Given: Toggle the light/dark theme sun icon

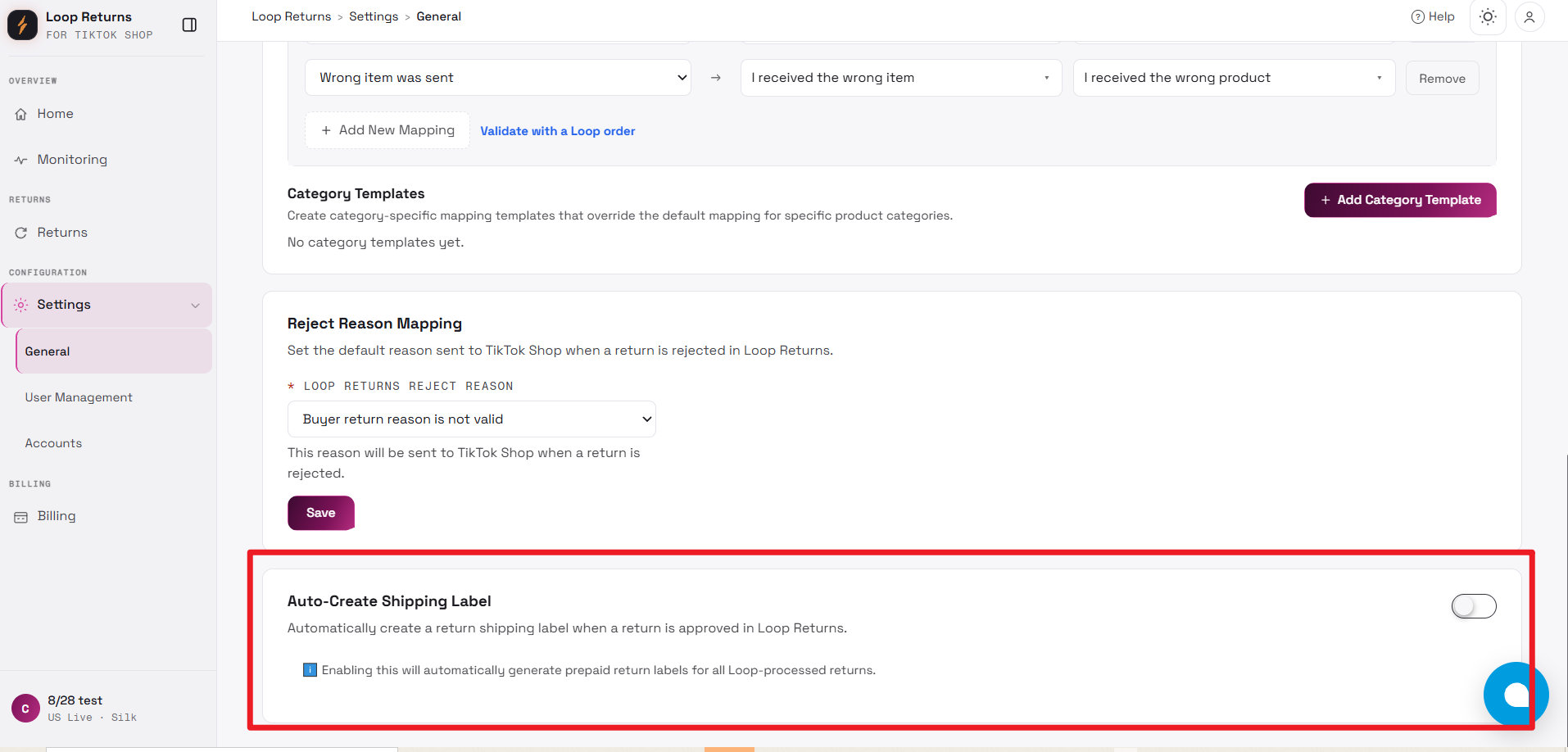Looking at the screenshot, I should (1488, 16).
